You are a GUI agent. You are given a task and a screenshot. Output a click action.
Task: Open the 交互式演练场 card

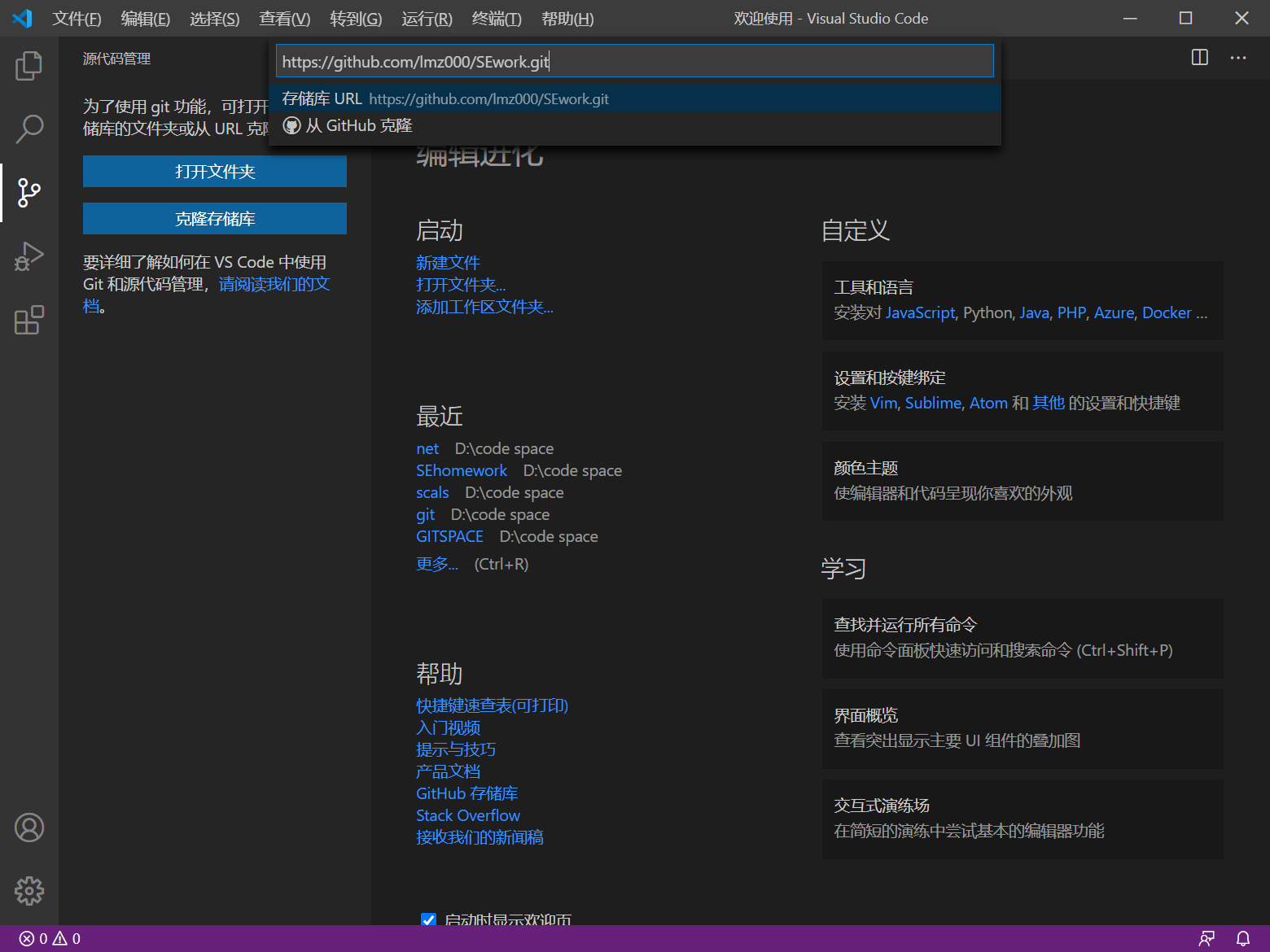click(1023, 819)
